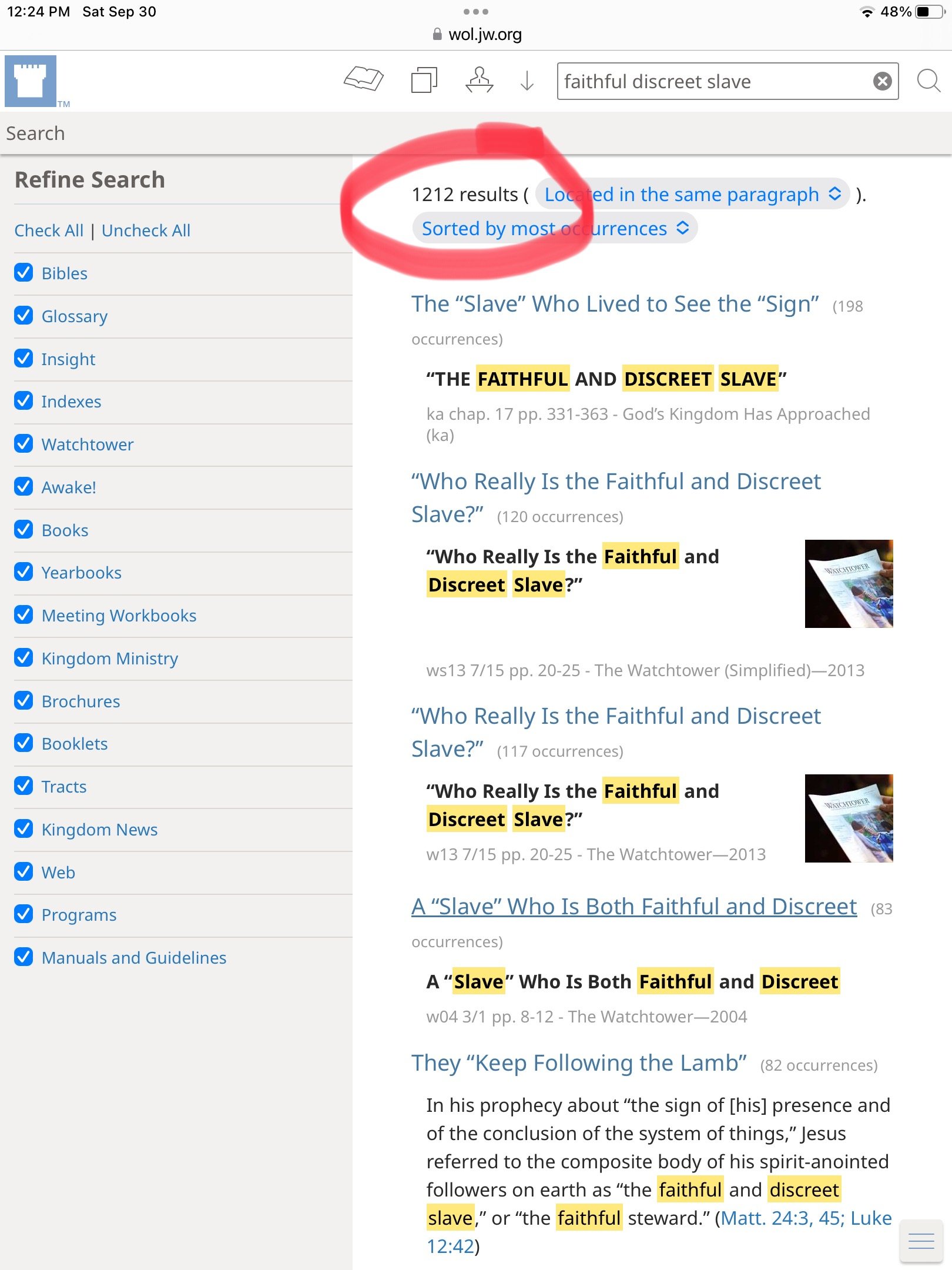
Task: Open 'They Keep Following the Lamb' result
Action: 579,1063
